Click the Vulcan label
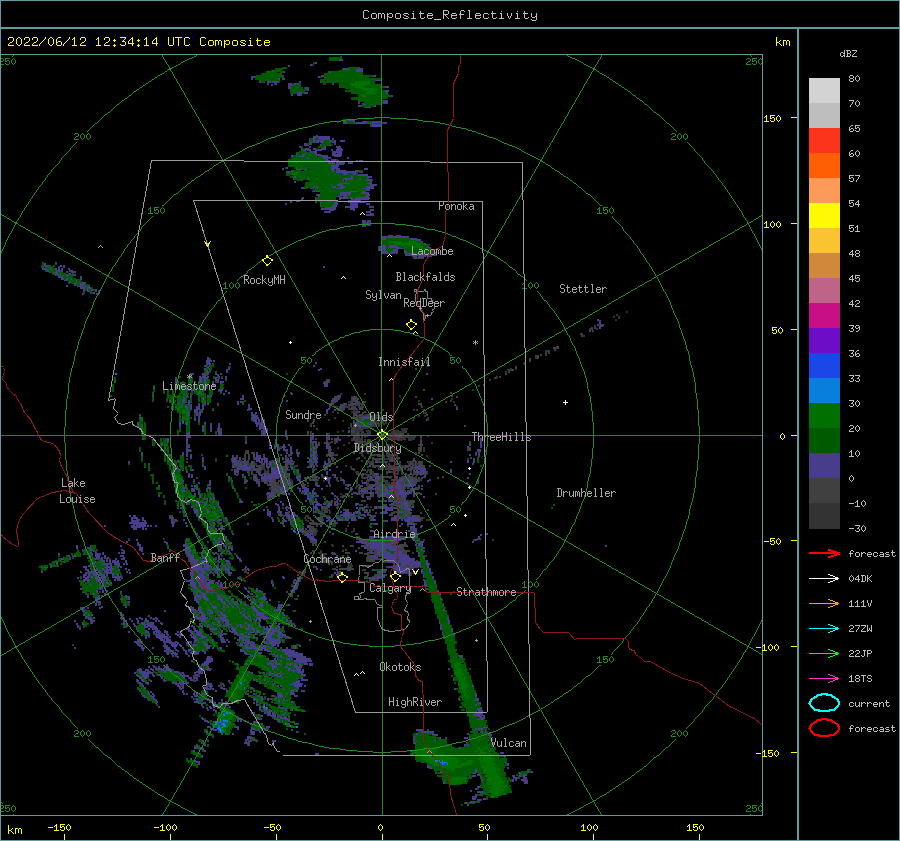Screen dimensions: 900x841 (509, 743)
